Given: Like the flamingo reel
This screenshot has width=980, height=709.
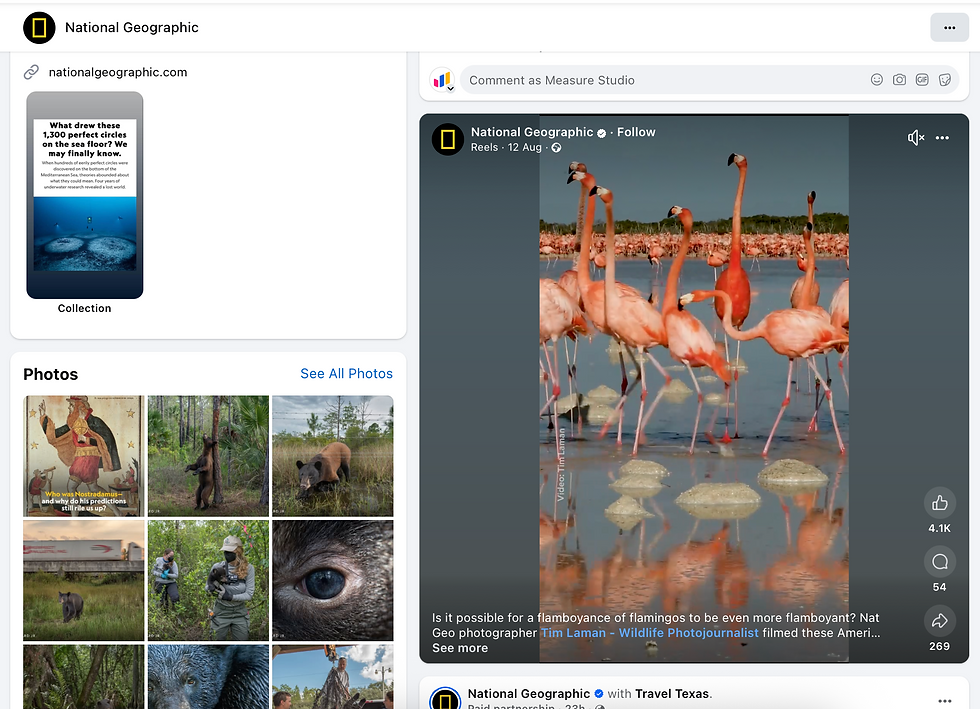Looking at the screenshot, I should click(x=939, y=503).
